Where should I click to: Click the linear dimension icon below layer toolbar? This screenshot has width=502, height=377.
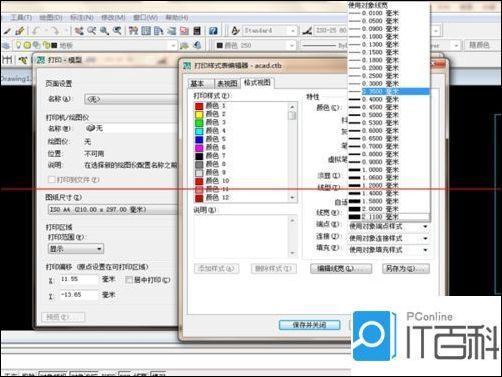(7, 60)
